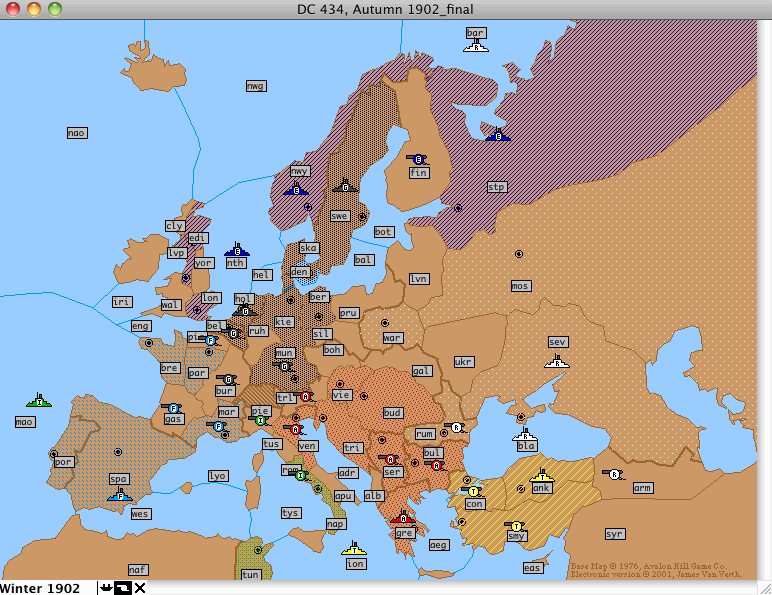Select the bal sea label
The height and width of the screenshot is (595, 772).
364,260
